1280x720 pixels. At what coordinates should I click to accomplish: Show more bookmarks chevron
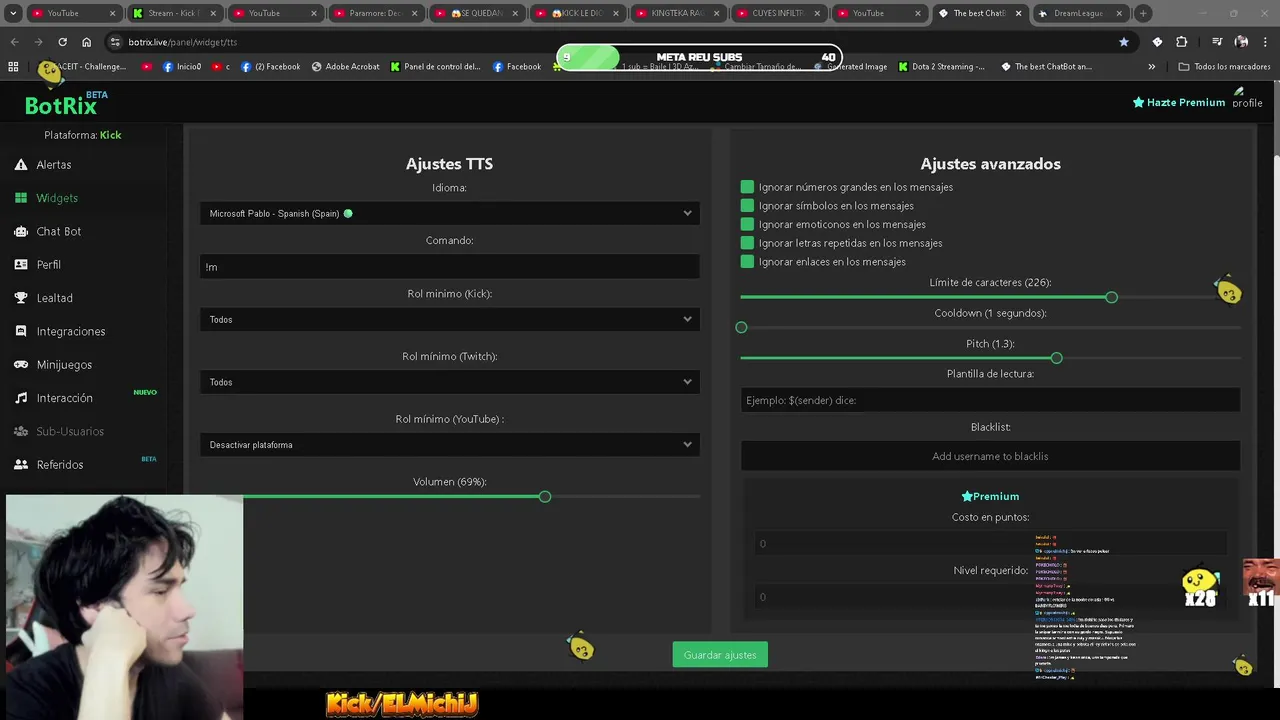point(1151,67)
